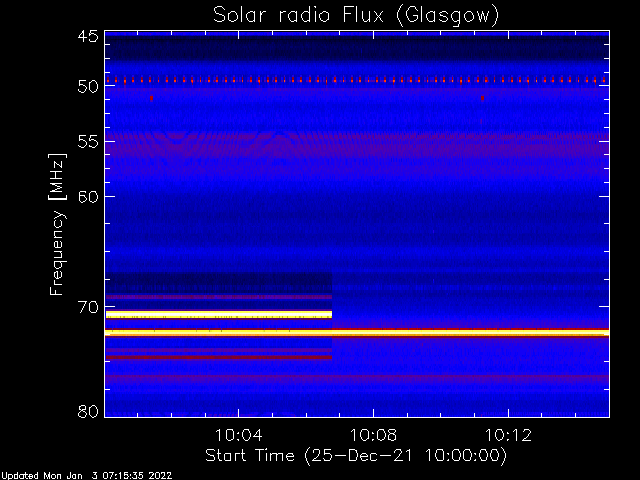Click the 'Start Time (25-Dec-21 10:00:00)' label
This screenshot has width=640, height=480.
(356, 456)
